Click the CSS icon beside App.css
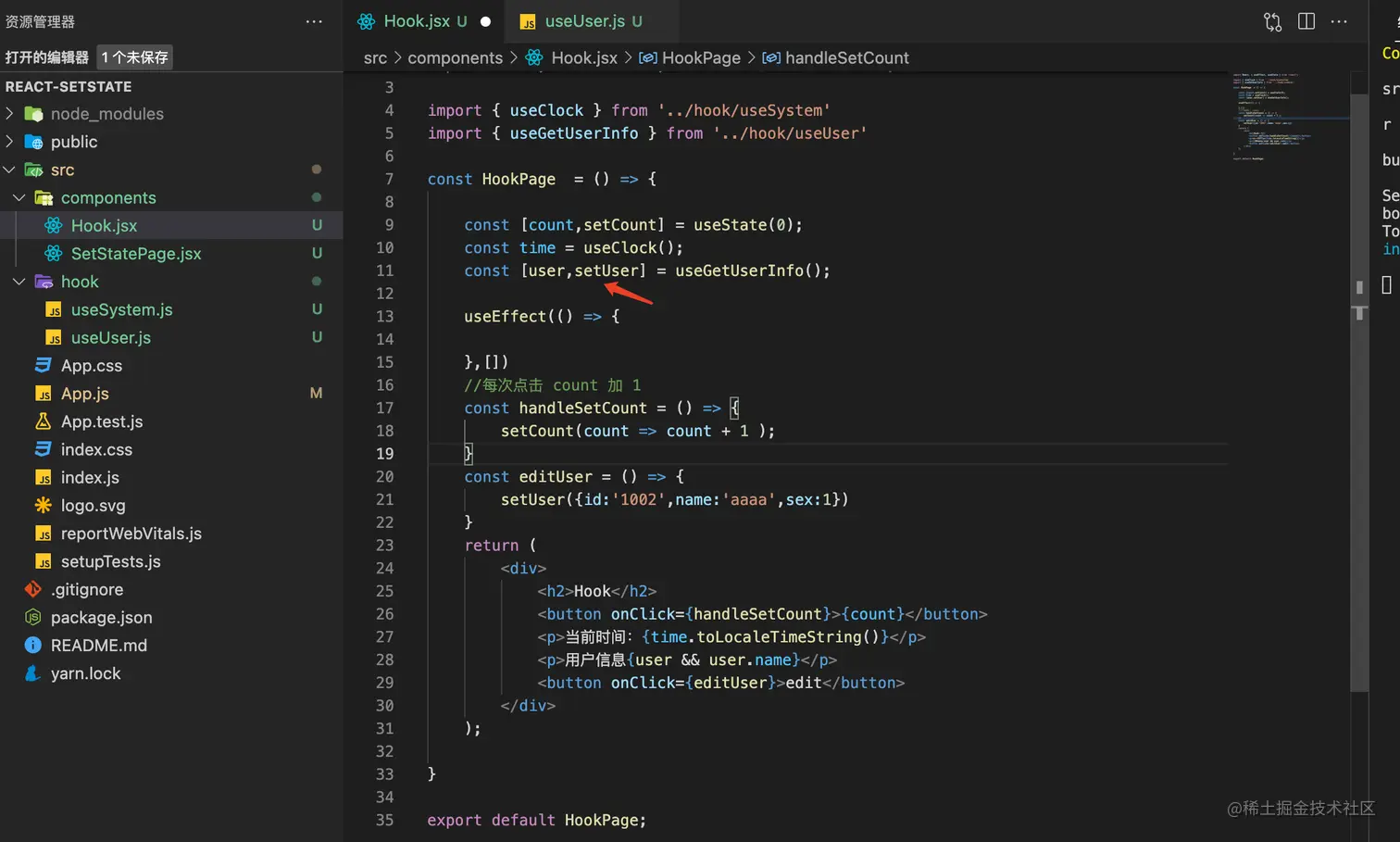The width and height of the screenshot is (1400, 842). 44,366
